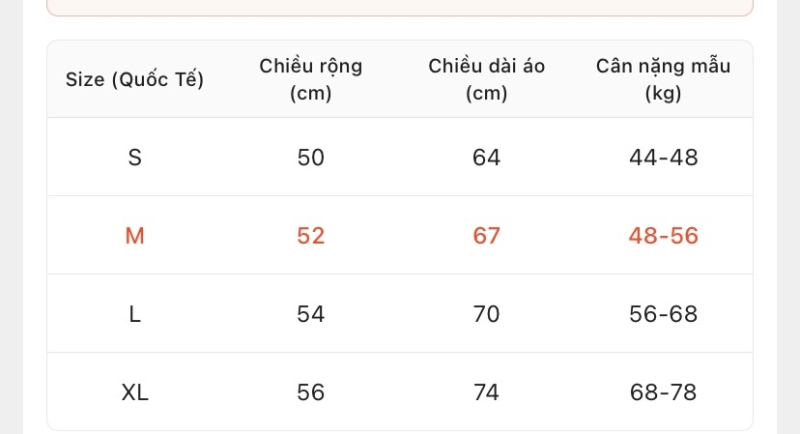Click width value 54 in L row
This screenshot has height=434, width=800.
point(311,314)
